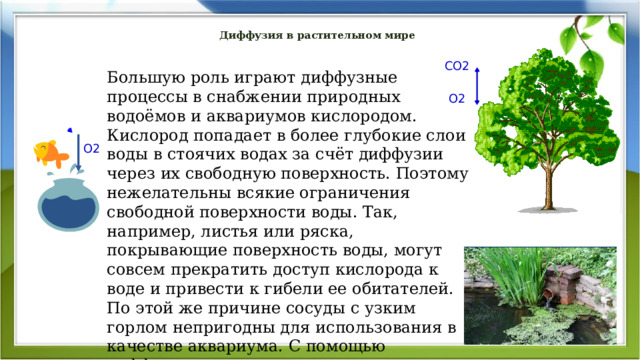Click the downward arrow beside the goldfish
The height and width of the screenshot is (360, 640).
[78, 153]
